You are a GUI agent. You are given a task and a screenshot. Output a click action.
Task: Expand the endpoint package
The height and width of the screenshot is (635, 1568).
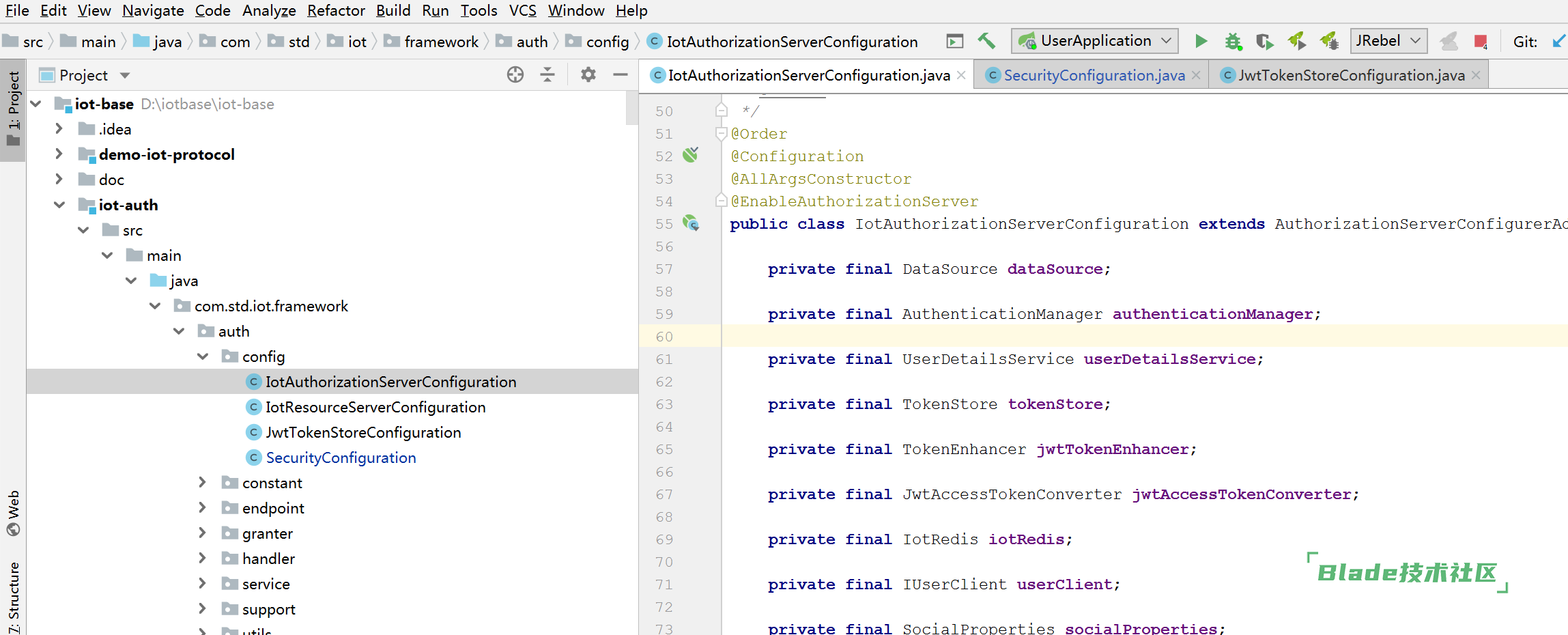[202, 507]
